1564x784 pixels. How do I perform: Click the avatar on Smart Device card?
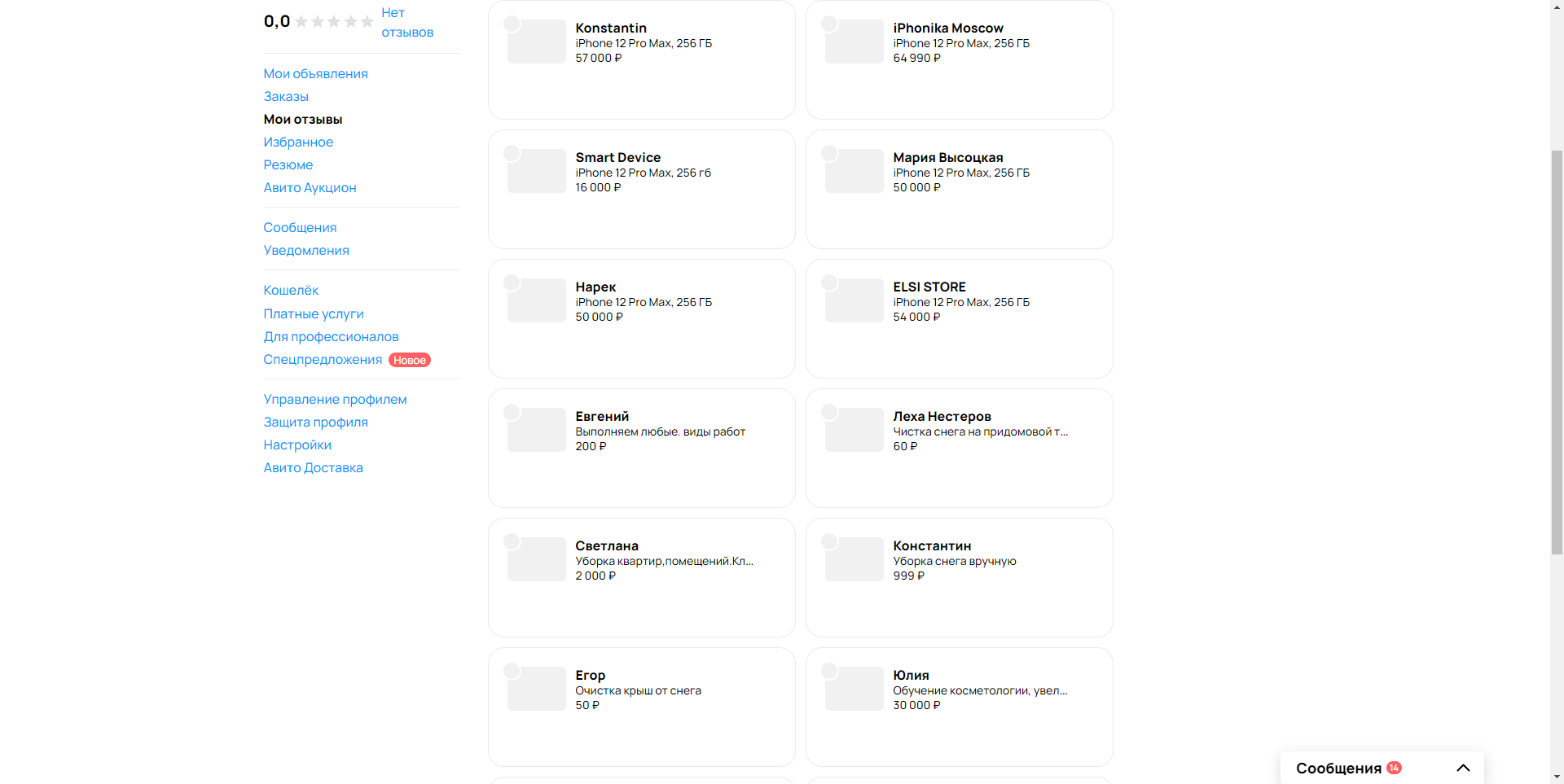pyautogui.click(x=512, y=153)
